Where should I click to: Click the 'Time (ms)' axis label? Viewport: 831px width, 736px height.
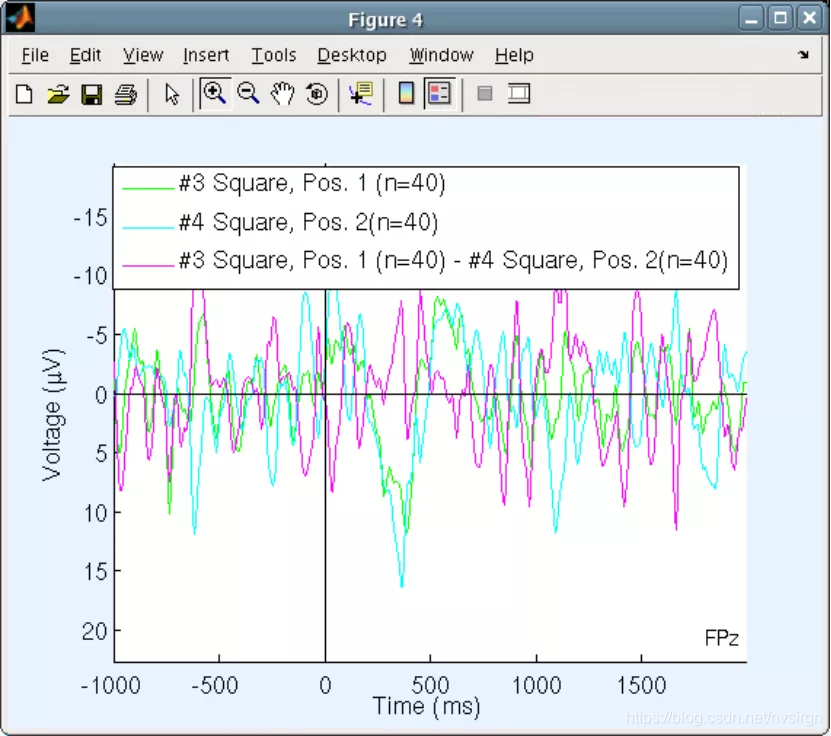point(426,706)
